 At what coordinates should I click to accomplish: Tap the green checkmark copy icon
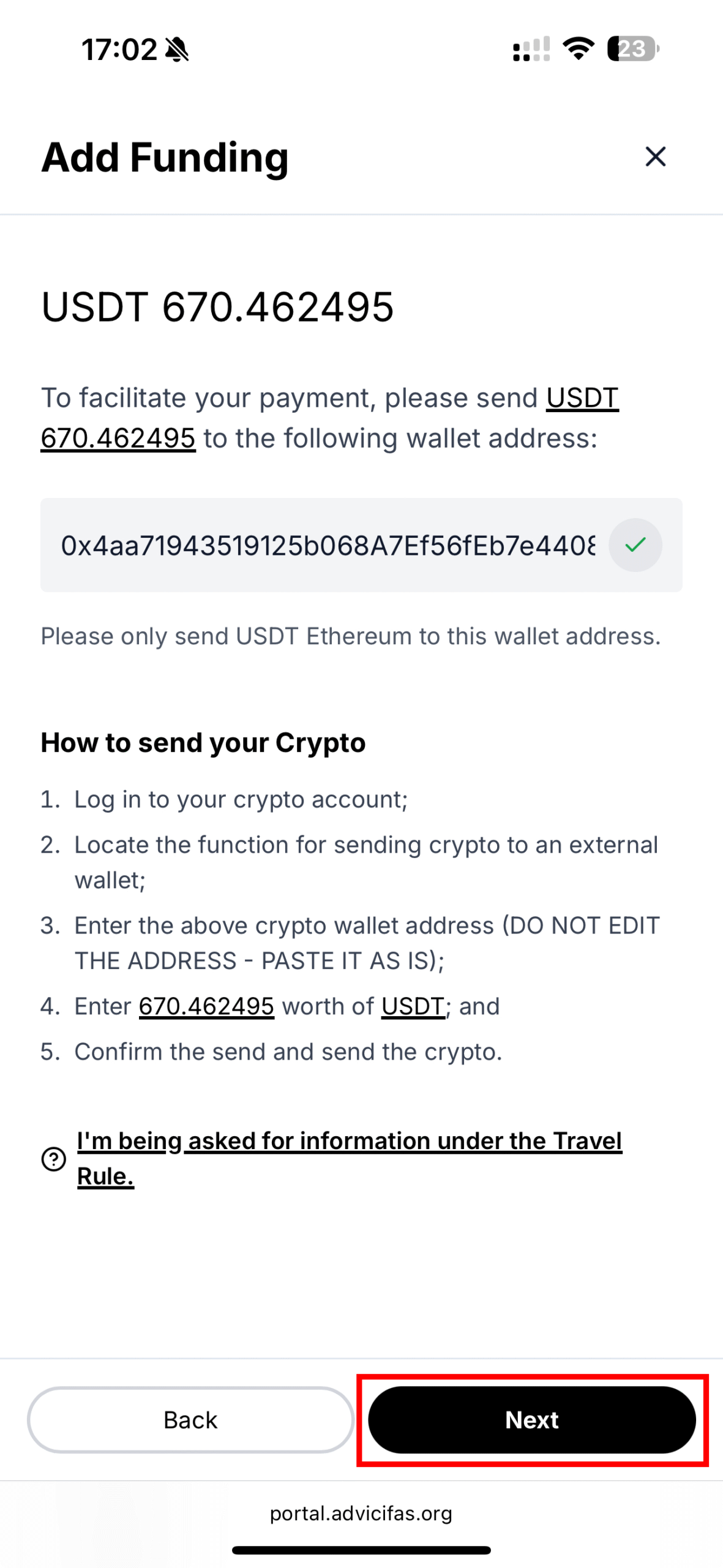coord(635,545)
